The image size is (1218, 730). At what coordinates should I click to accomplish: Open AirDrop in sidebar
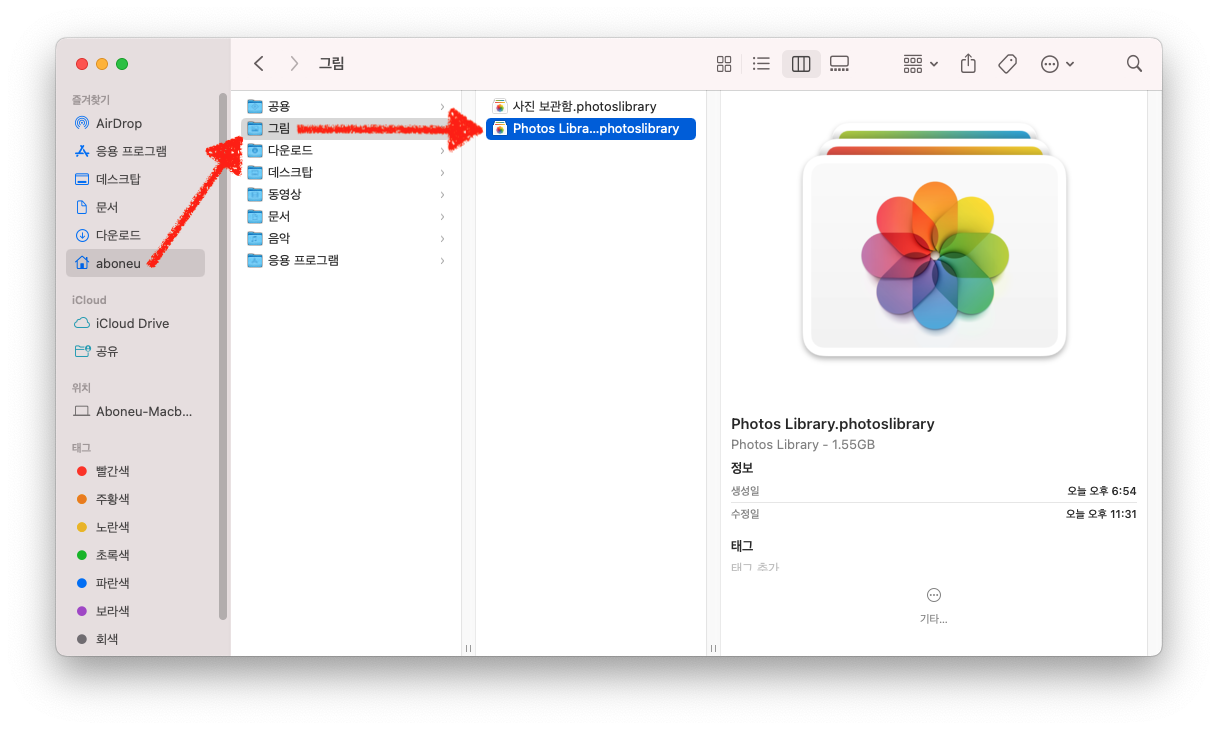[x=135, y=123]
